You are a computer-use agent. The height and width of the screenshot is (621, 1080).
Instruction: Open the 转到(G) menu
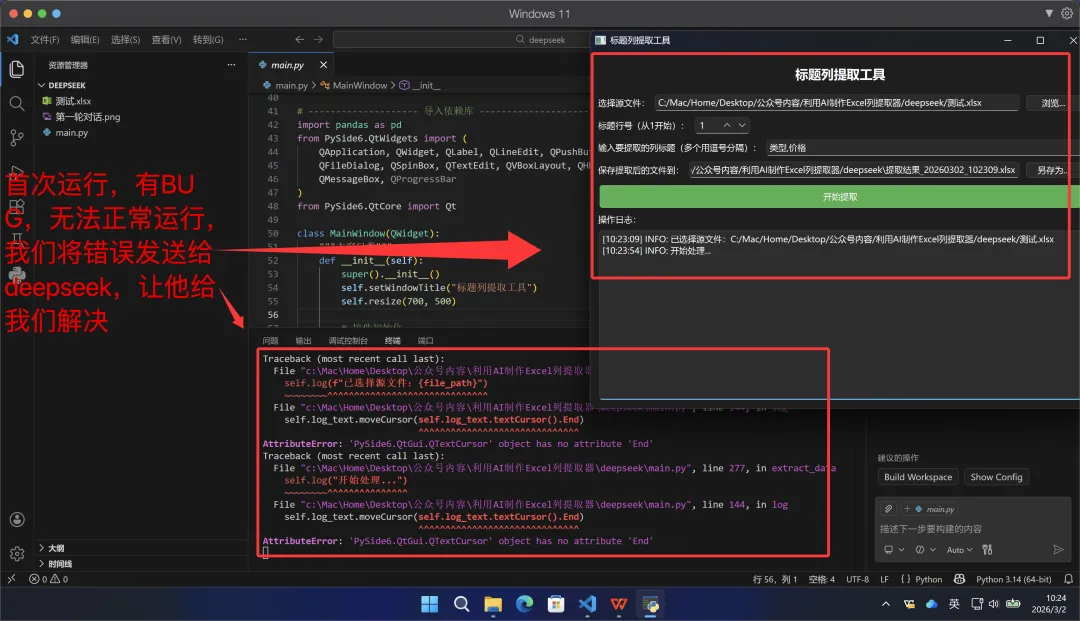pos(208,39)
